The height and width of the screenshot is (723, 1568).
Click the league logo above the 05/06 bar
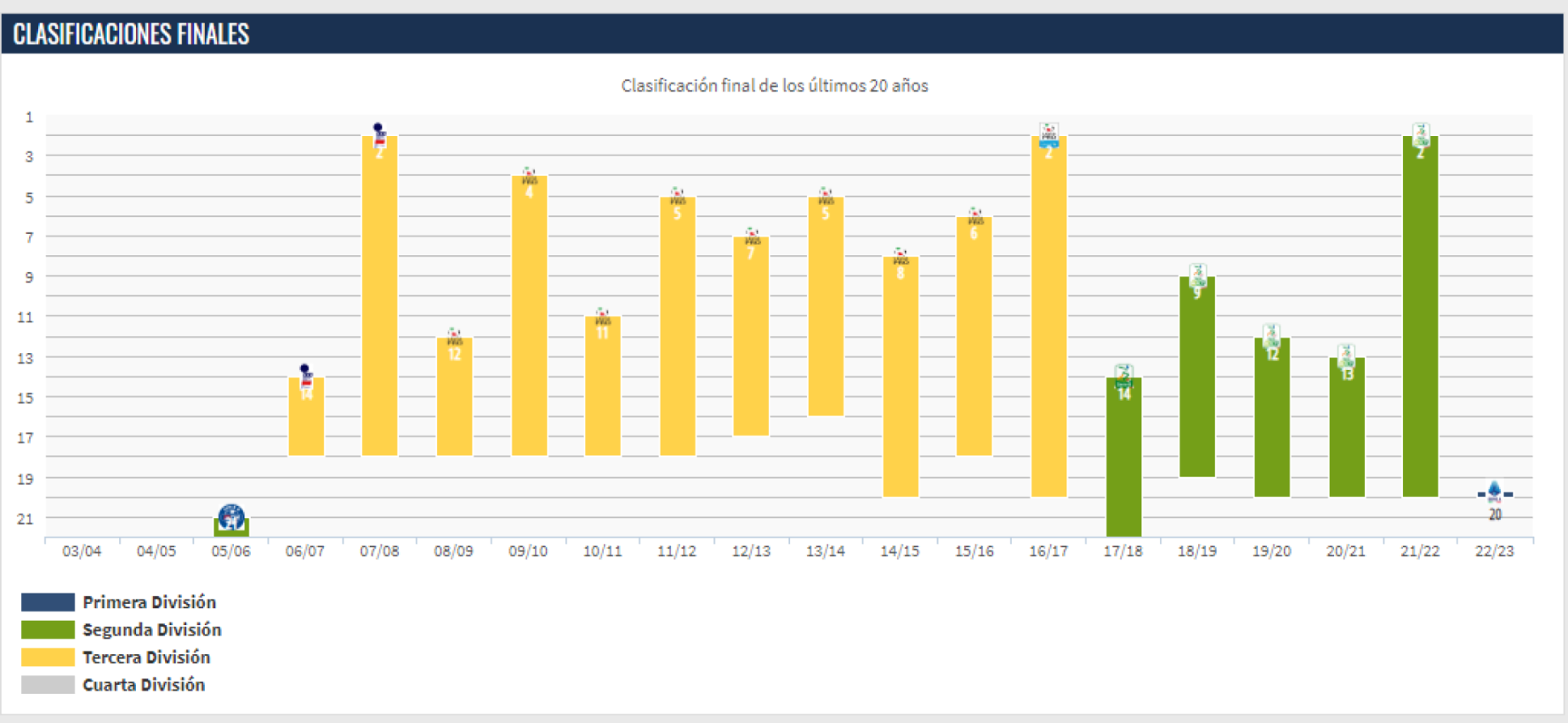point(231,516)
